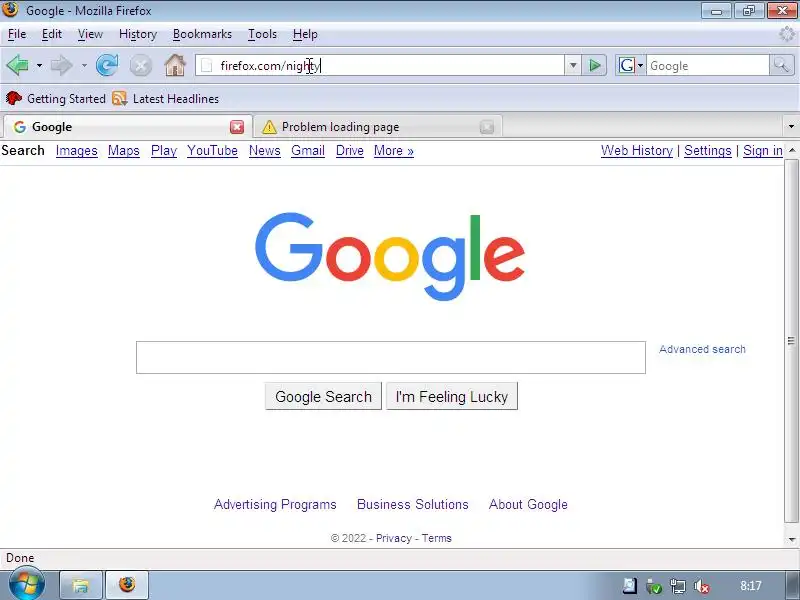Click the Windows Start orb

[x=27, y=584]
